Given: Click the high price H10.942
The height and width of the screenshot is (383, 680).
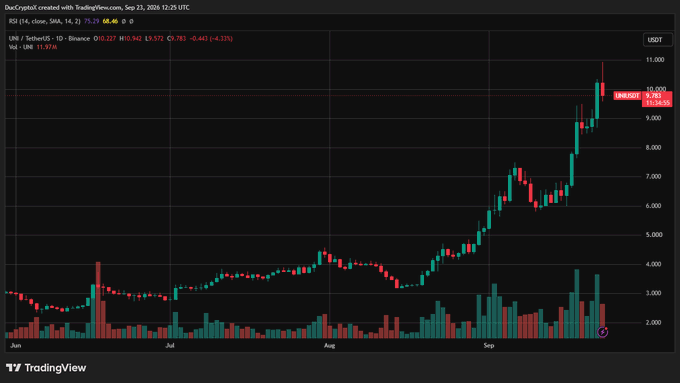Looking at the screenshot, I should tap(131, 39).
